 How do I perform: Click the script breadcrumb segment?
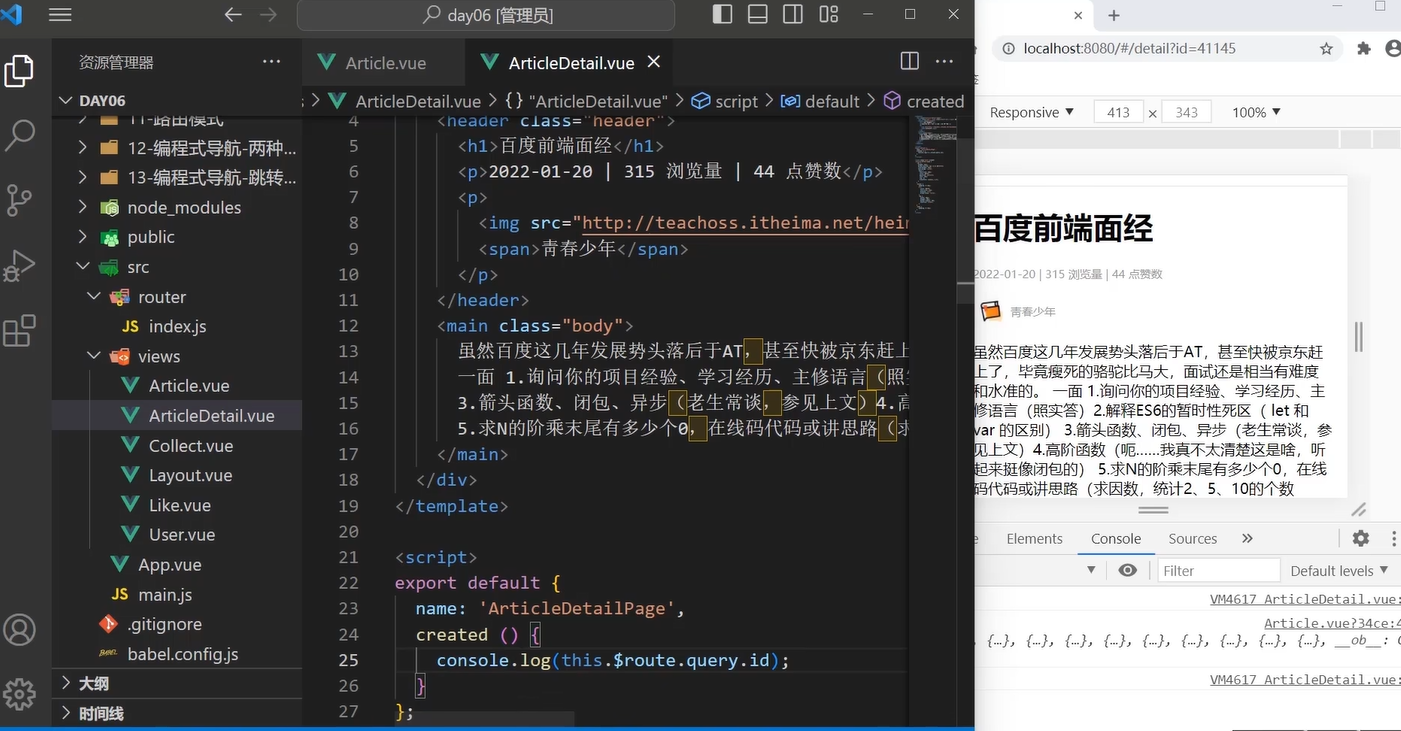725,101
